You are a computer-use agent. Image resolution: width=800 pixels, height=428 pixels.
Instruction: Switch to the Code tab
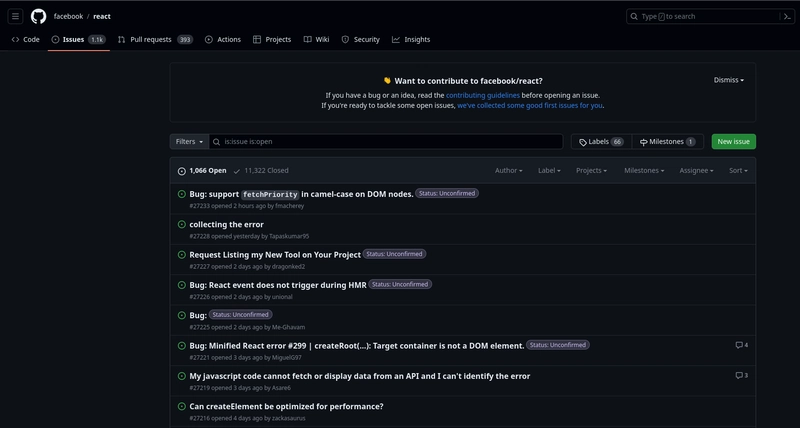point(26,39)
